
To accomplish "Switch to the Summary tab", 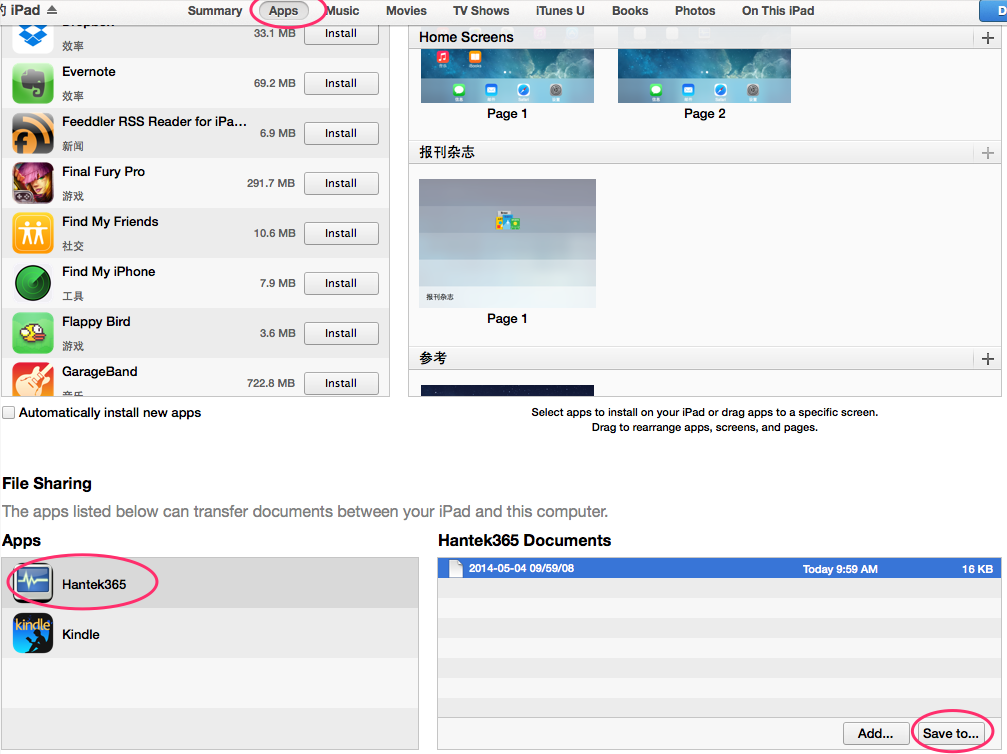I will [x=215, y=11].
